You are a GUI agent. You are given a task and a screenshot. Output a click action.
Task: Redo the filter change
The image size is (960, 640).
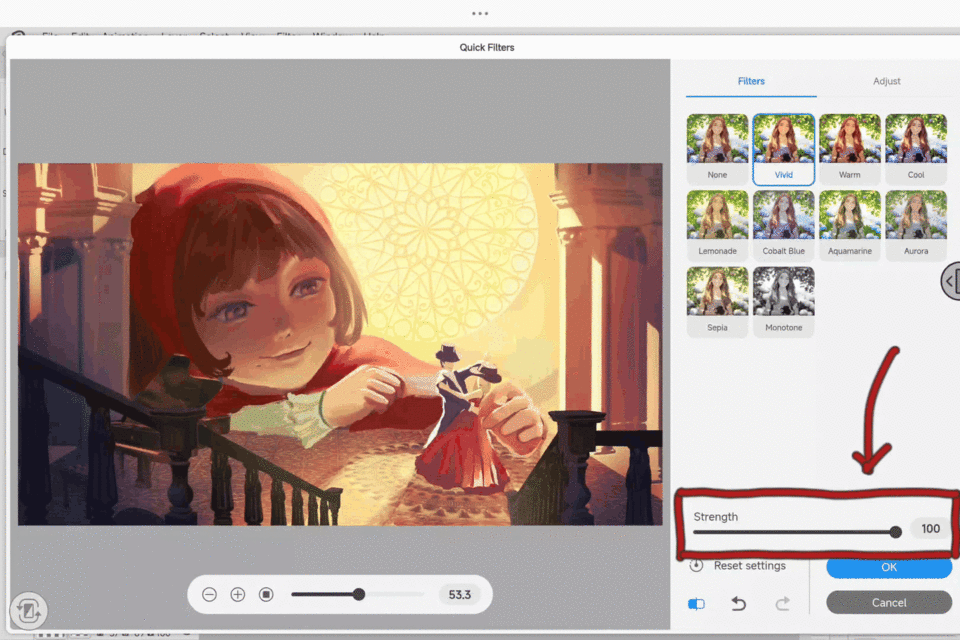coord(782,604)
